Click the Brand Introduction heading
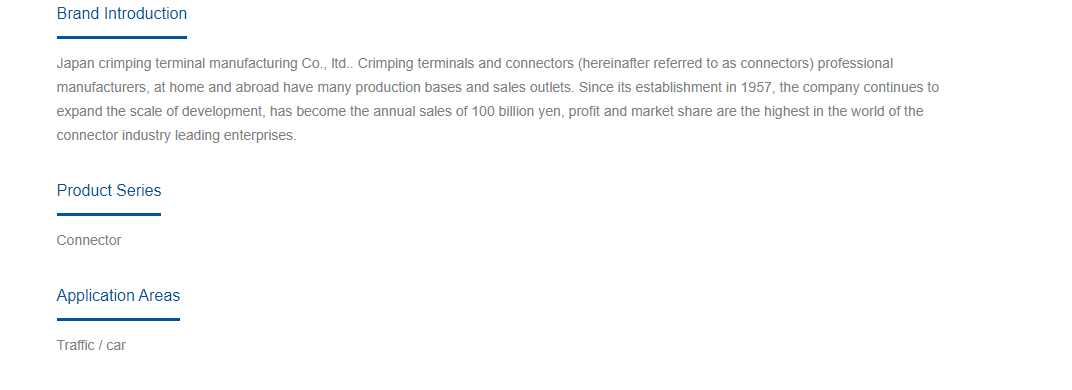 coord(122,14)
